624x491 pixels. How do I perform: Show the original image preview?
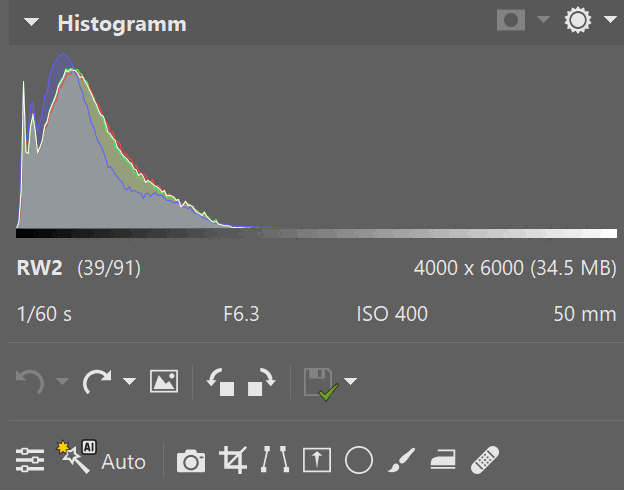[x=164, y=381]
